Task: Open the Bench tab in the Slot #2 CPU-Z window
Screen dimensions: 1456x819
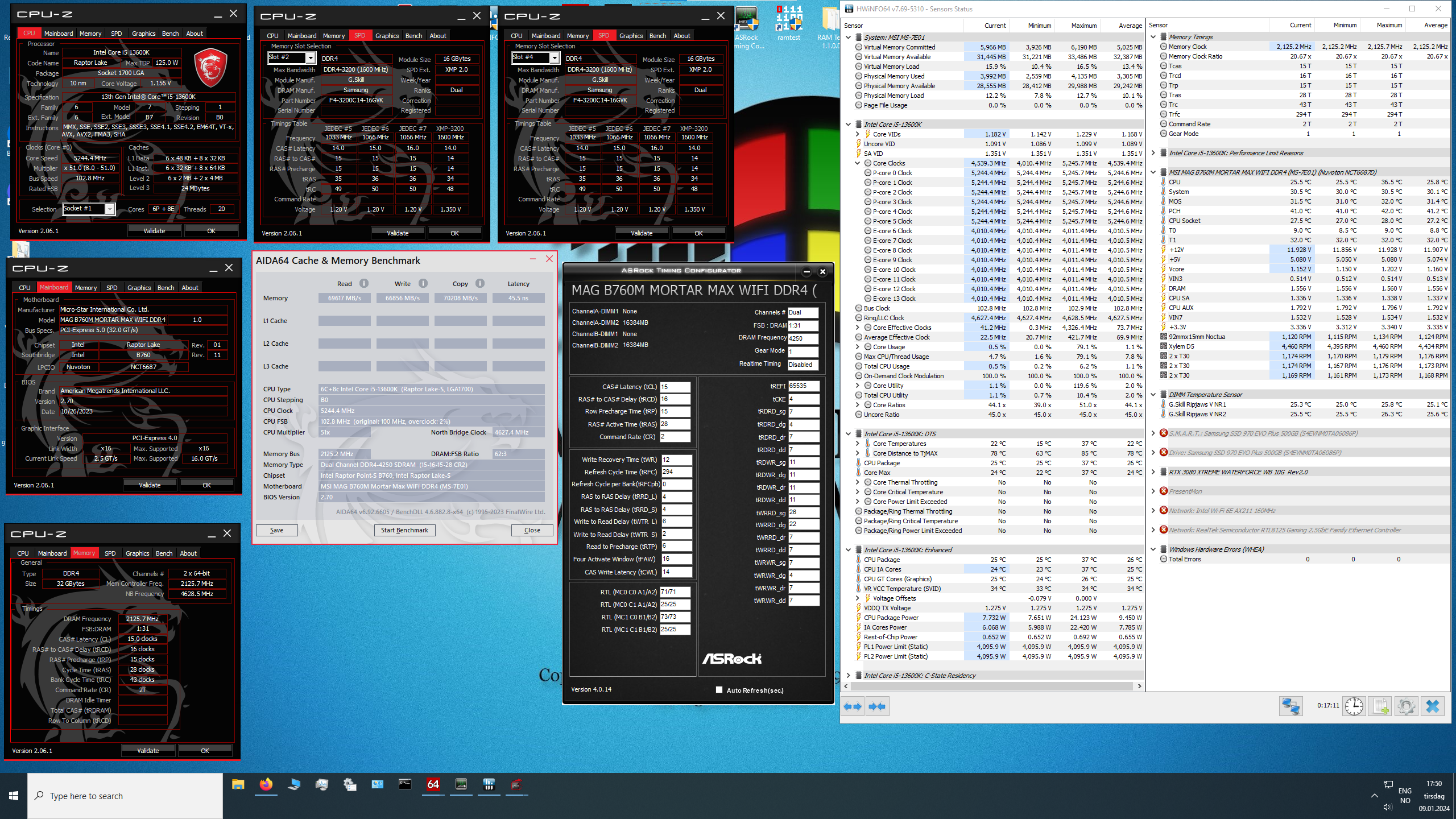Action: click(x=413, y=36)
